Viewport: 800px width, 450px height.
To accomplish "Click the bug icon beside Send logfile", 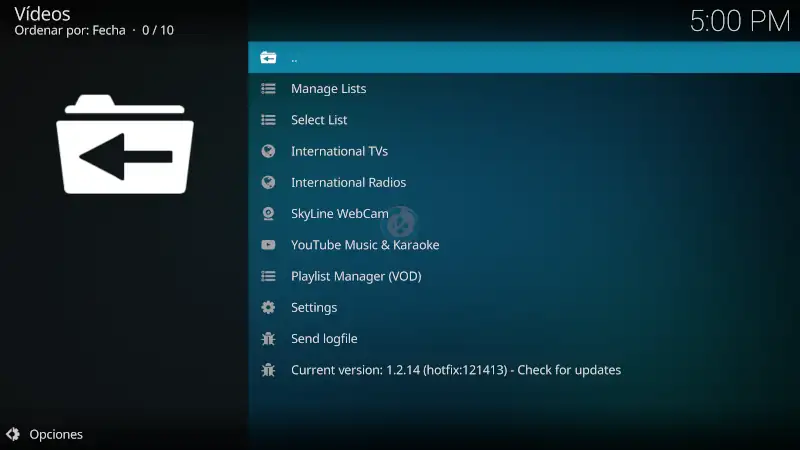I will 268,339.
